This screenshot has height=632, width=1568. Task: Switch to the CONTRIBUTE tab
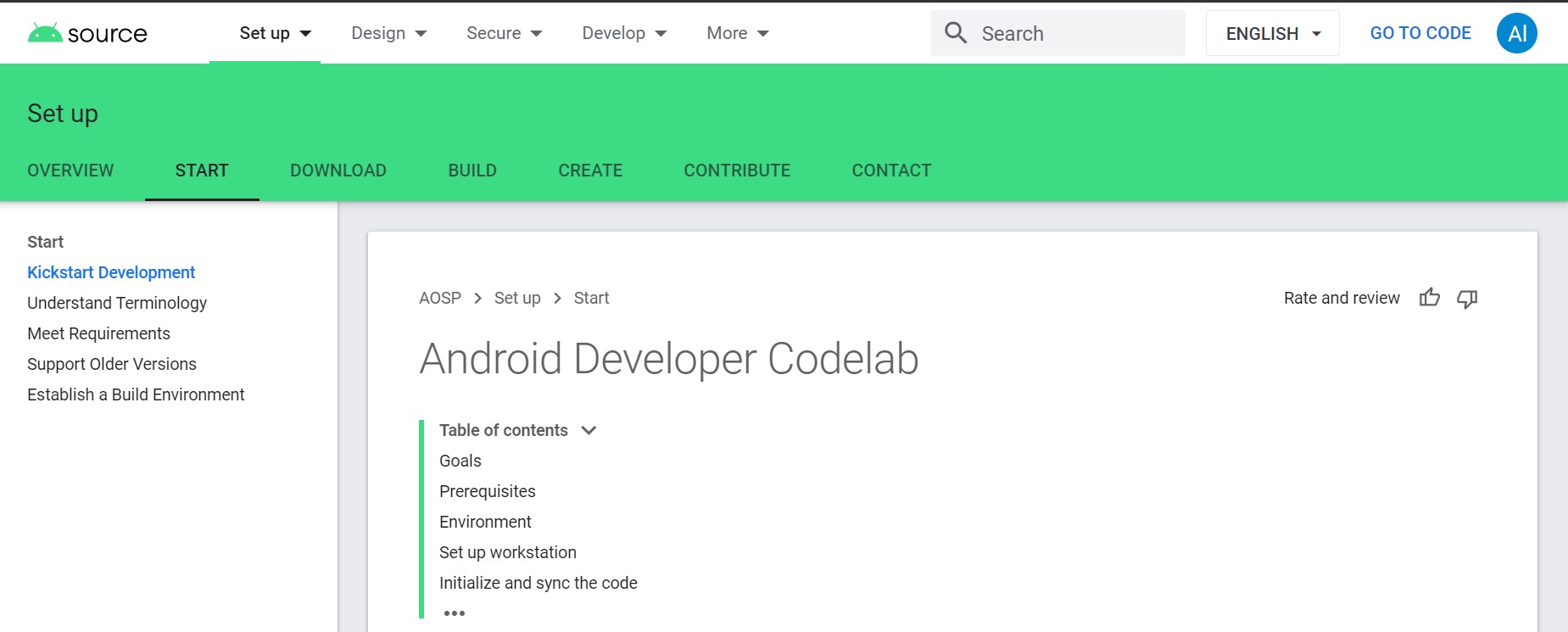pyautogui.click(x=737, y=171)
